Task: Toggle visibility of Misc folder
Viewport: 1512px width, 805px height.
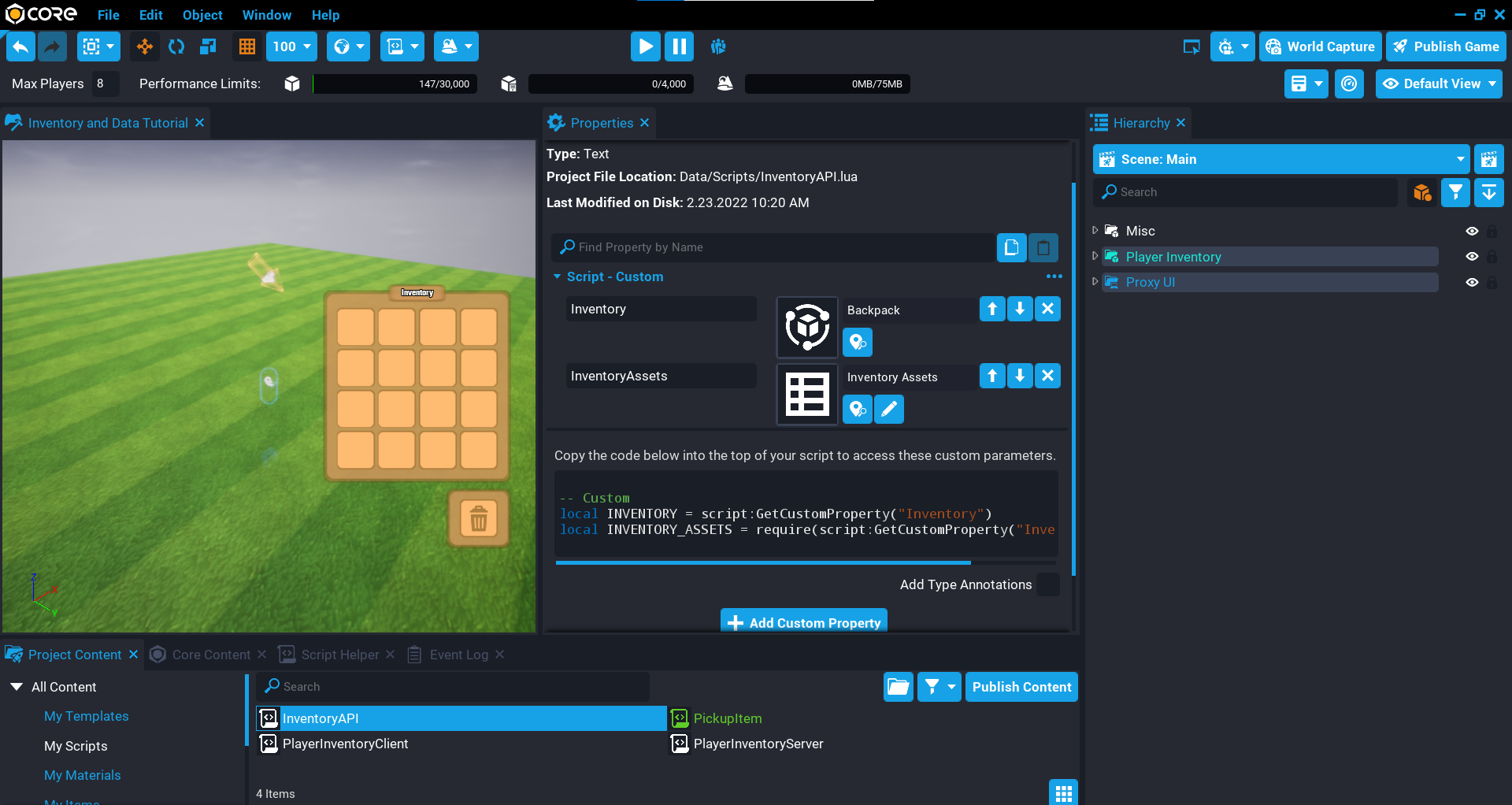Action: click(1471, 231)
